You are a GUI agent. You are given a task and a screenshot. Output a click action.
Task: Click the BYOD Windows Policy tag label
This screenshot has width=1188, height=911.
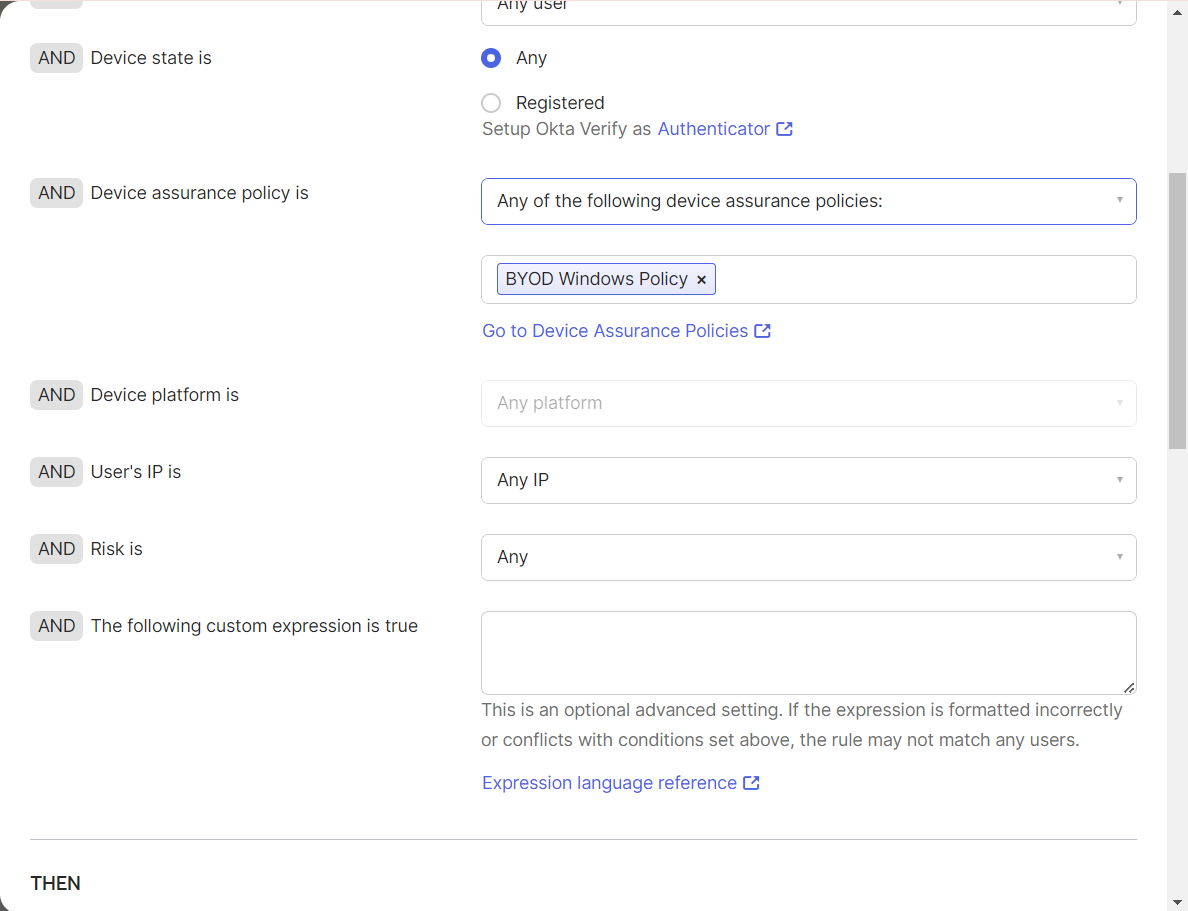[596, 279]
